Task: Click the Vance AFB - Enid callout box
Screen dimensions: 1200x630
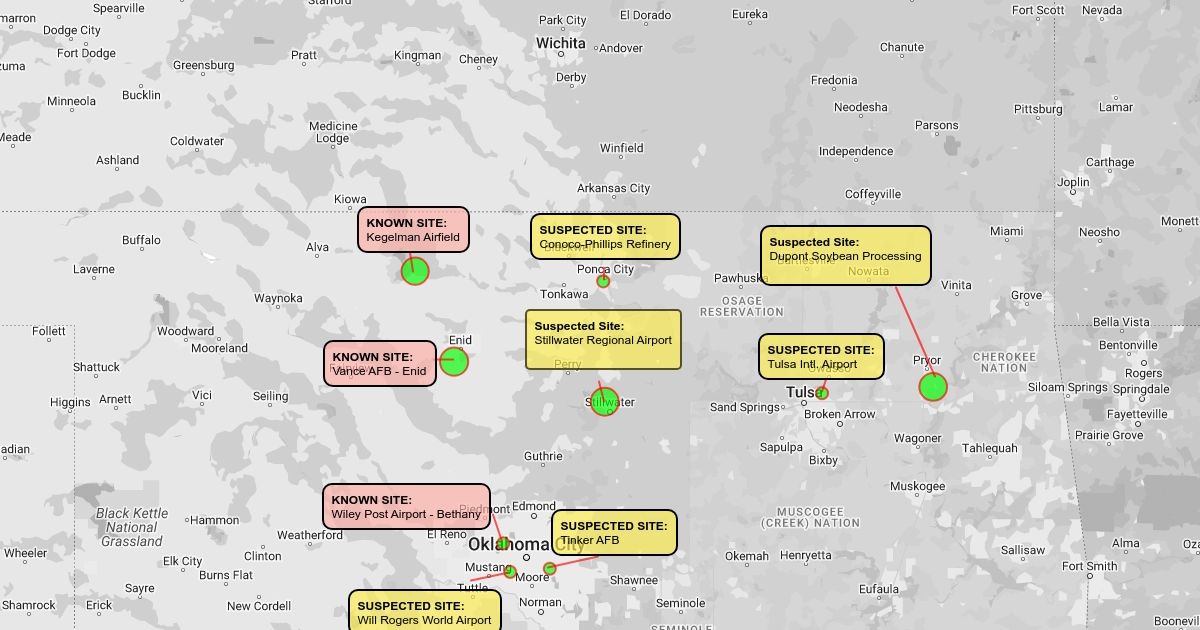Action: pyautogui.click(x=379, y=363)
